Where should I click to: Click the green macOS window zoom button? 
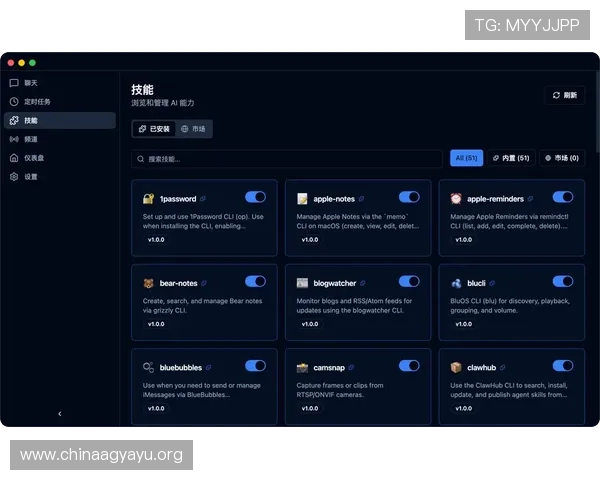point(33,63)
